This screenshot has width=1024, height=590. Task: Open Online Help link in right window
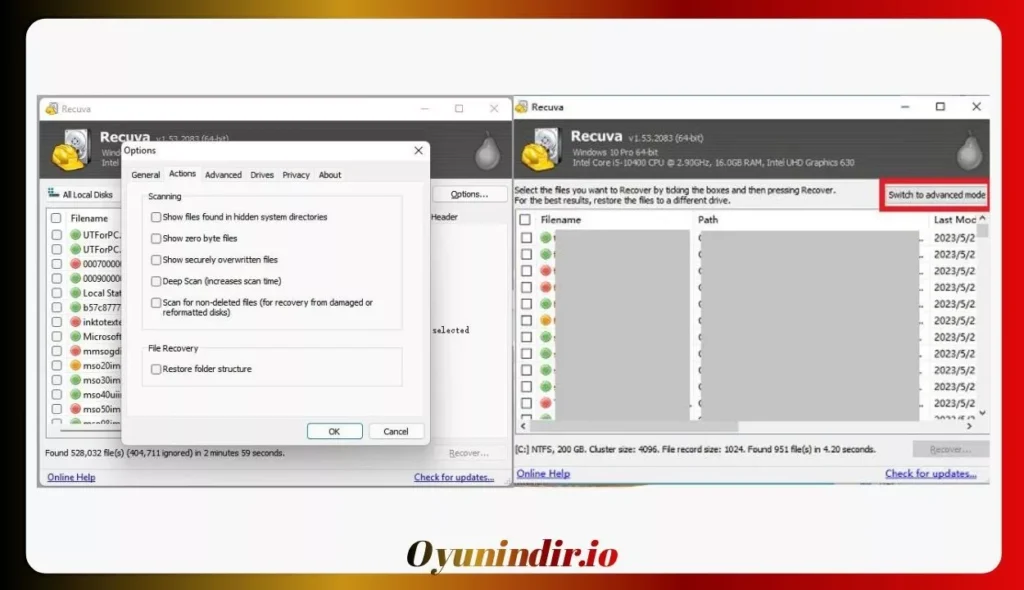(543, 474)
